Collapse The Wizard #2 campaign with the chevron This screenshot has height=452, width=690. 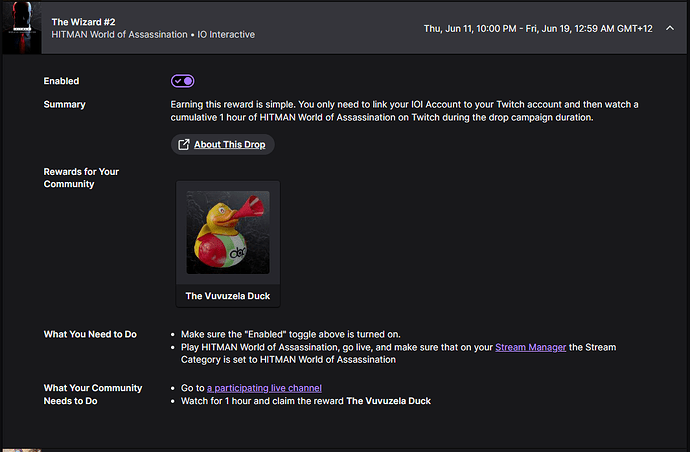(670, 29)
